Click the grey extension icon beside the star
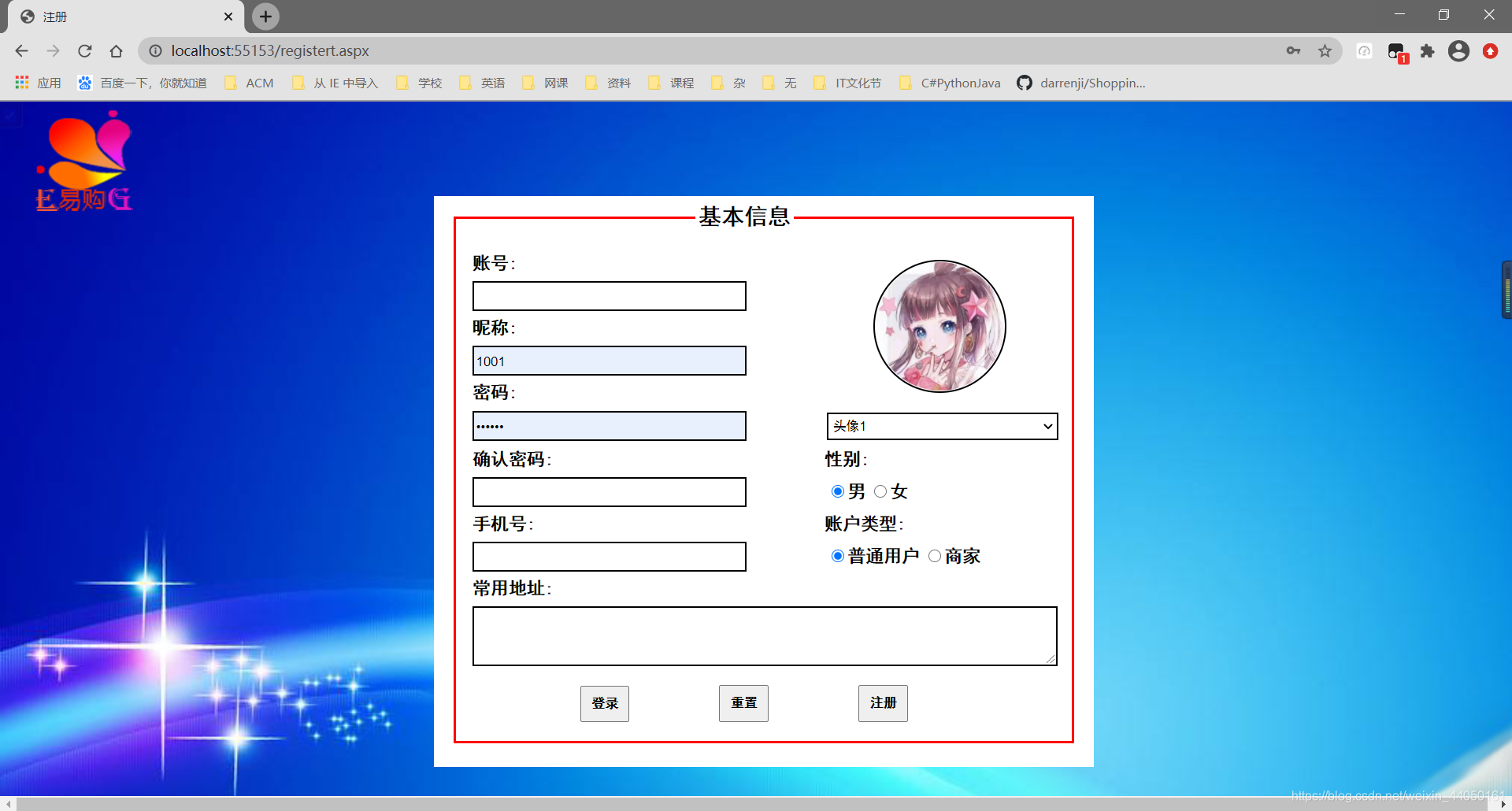The image size is (1512, 811). (1364, 51)
